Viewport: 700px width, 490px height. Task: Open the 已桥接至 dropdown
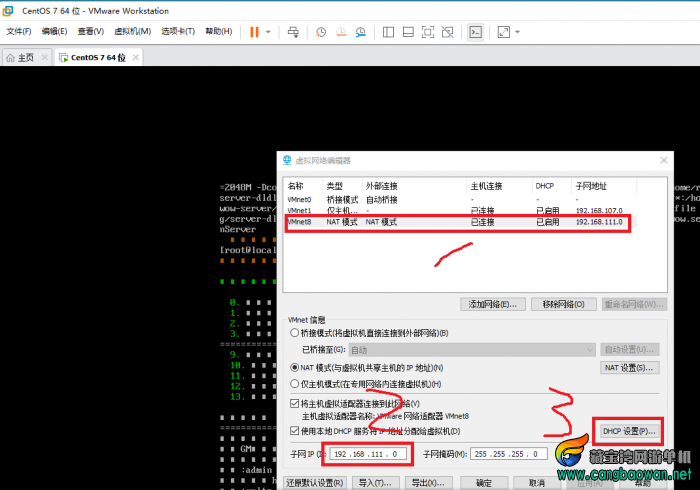tap(472, 350)
